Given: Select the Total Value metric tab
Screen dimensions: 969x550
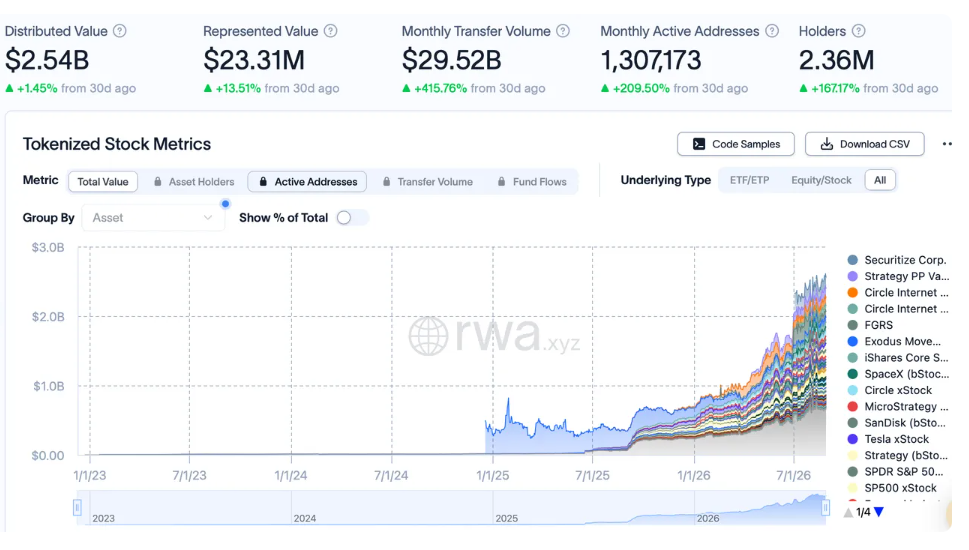Looking at the screenshot, I should (x=103, y=182).
